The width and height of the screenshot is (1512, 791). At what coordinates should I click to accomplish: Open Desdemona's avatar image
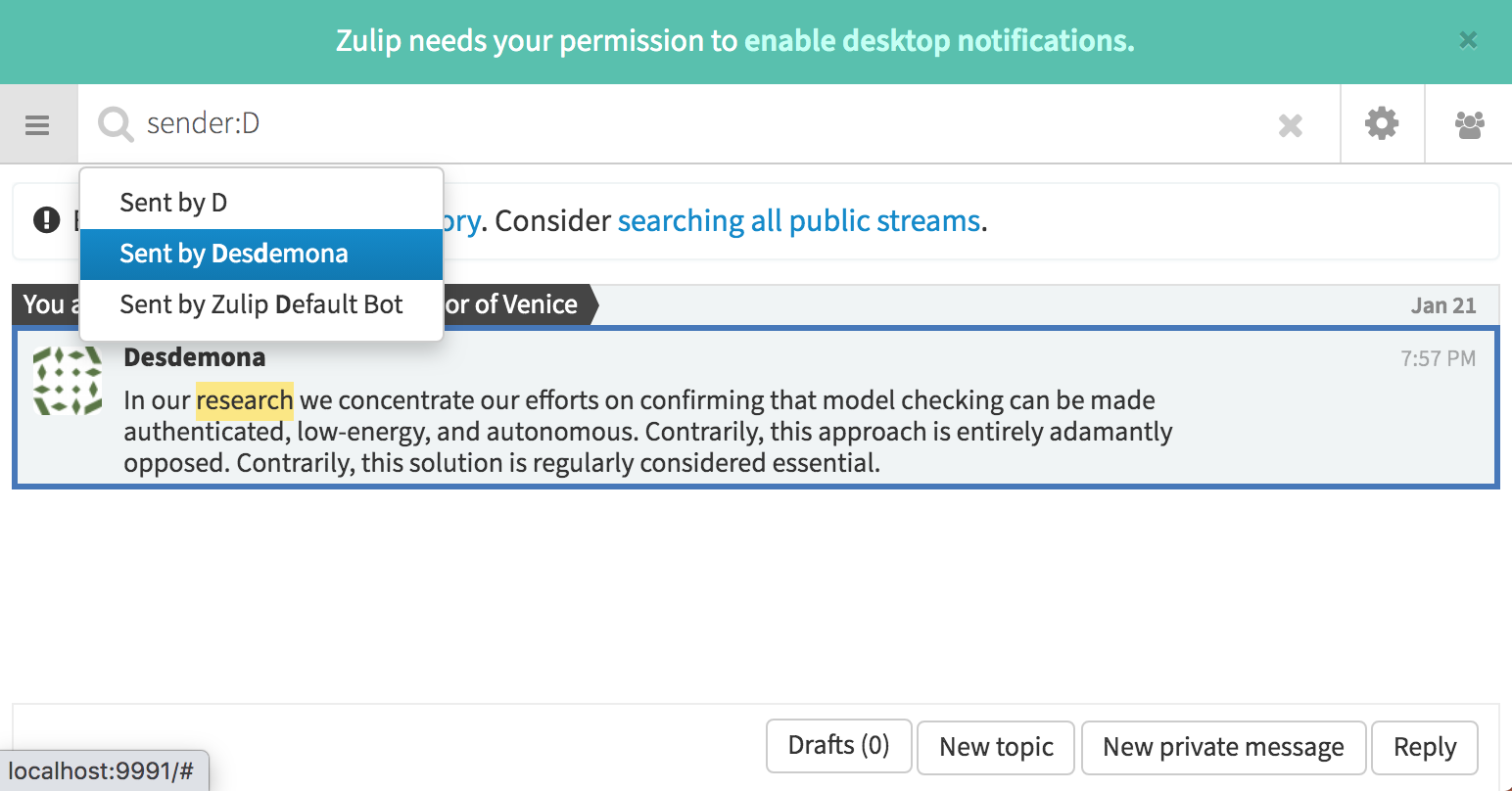68,381
